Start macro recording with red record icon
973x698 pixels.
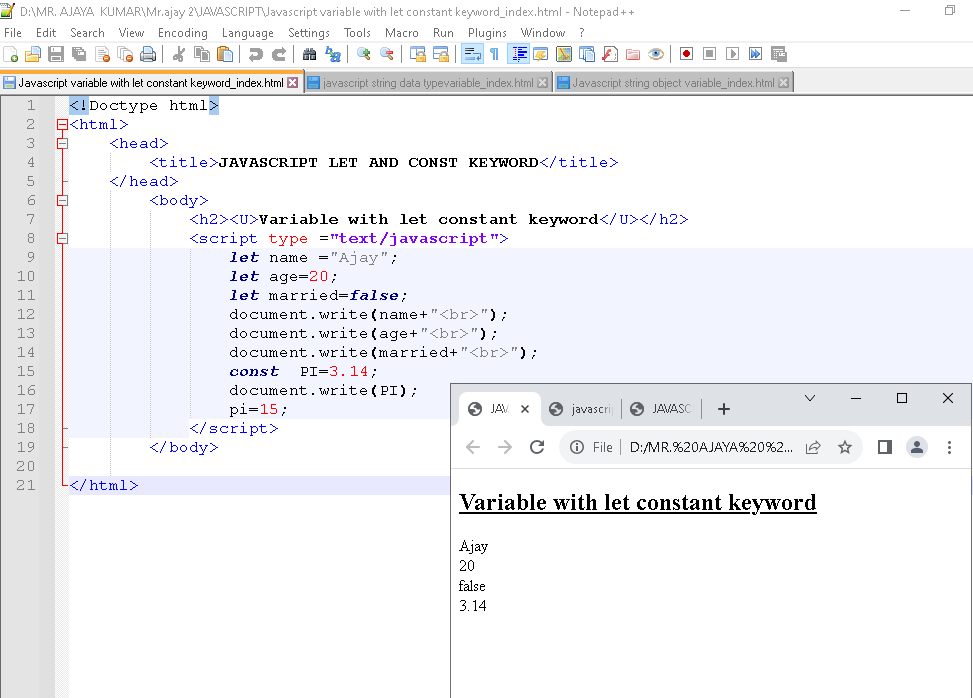[x=687, y=54]
